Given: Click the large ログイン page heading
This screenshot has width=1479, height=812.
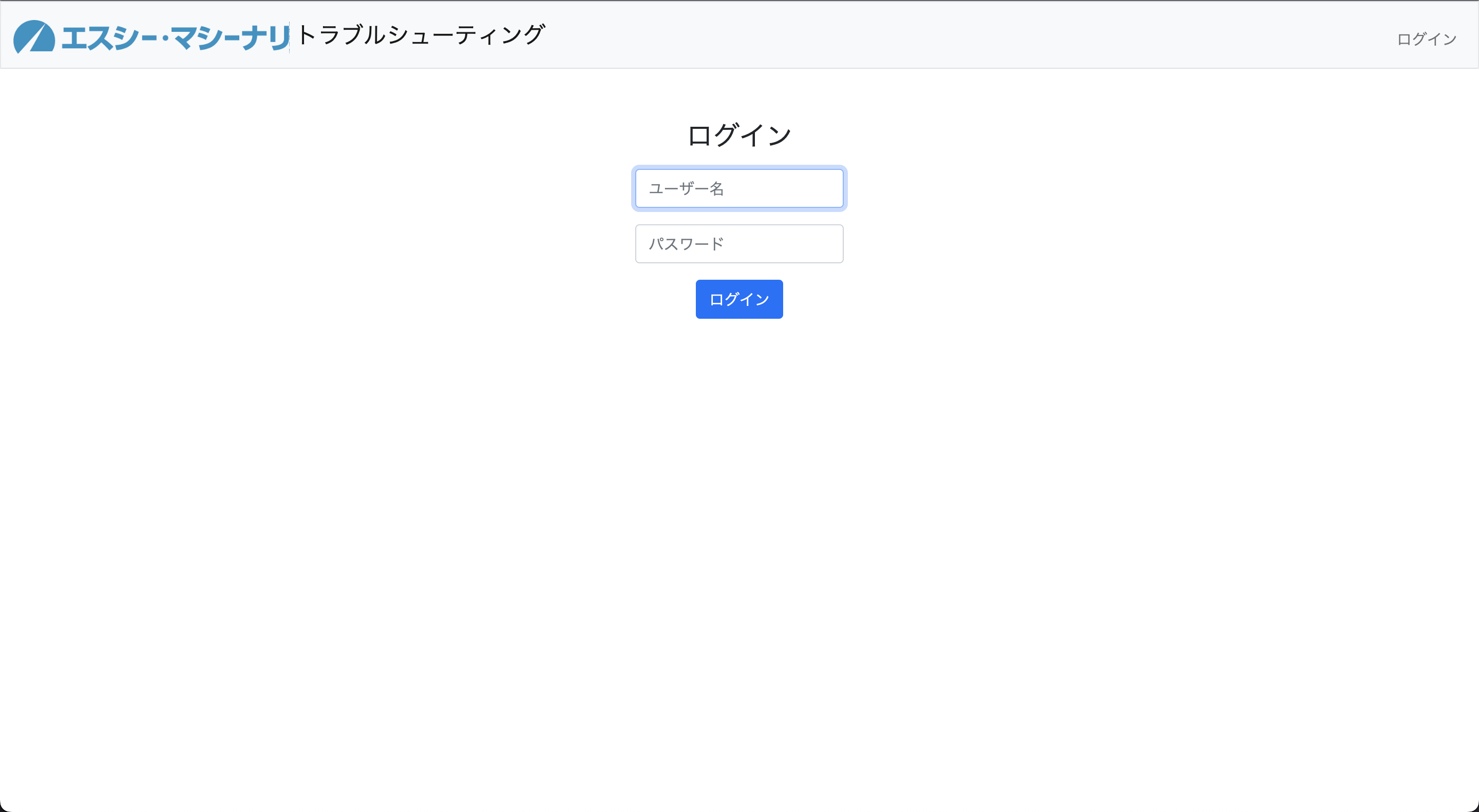Looking at the screenshot, I should (739, 136).
